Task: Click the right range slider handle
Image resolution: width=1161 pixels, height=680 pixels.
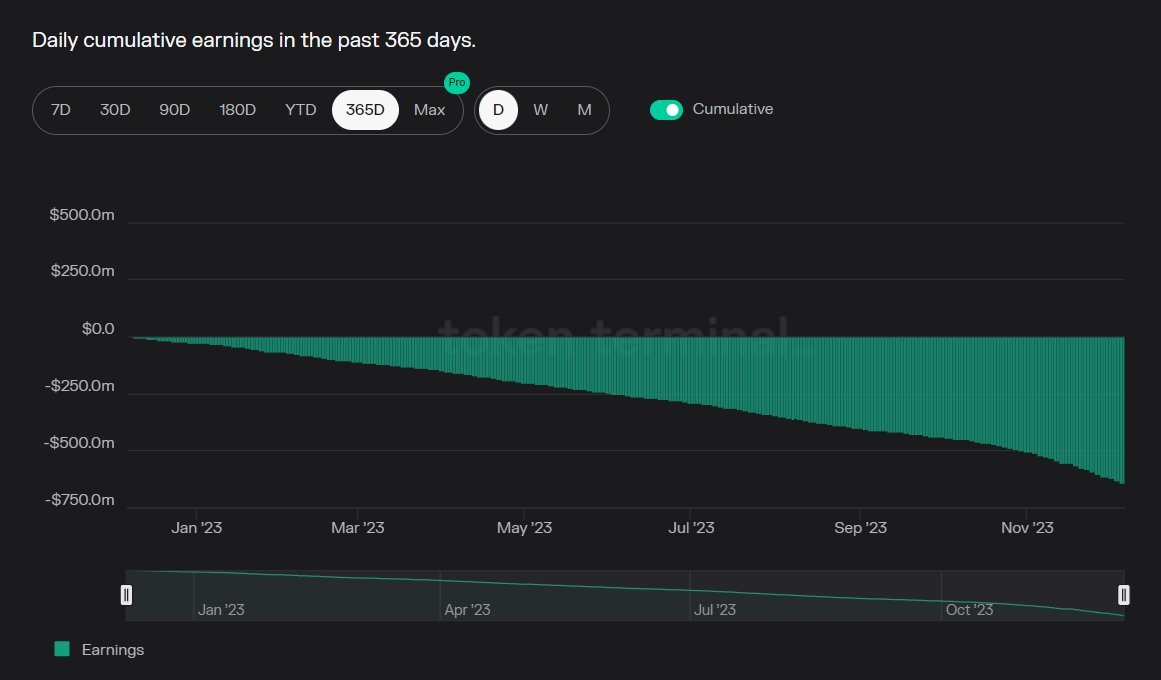Action: coord(1124,595)
